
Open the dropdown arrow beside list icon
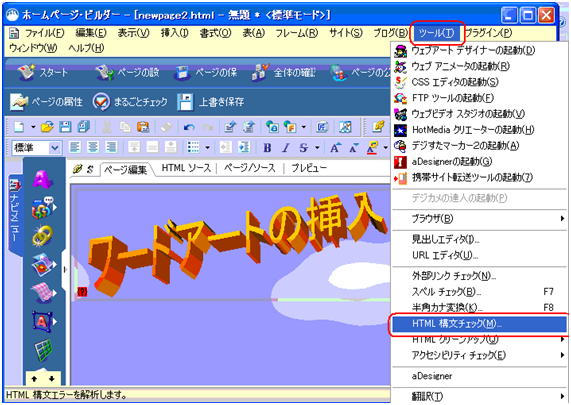[207, 148]
